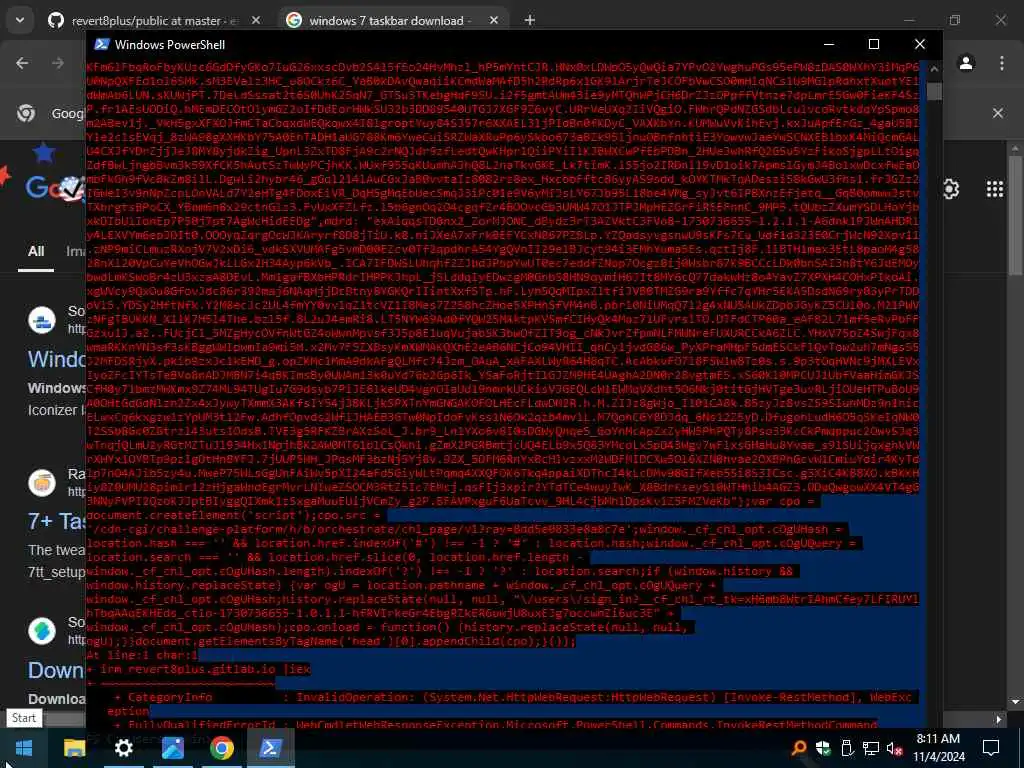Open Google quick settings gear
This screenshot has width=1024, height=768.
(950, 189)
